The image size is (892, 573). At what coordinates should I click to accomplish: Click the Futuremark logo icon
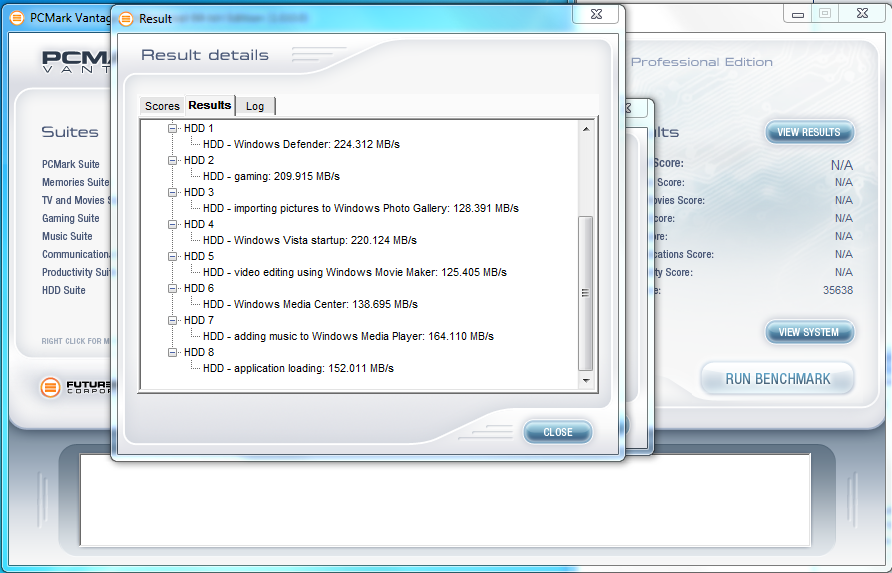click(50, 388)
